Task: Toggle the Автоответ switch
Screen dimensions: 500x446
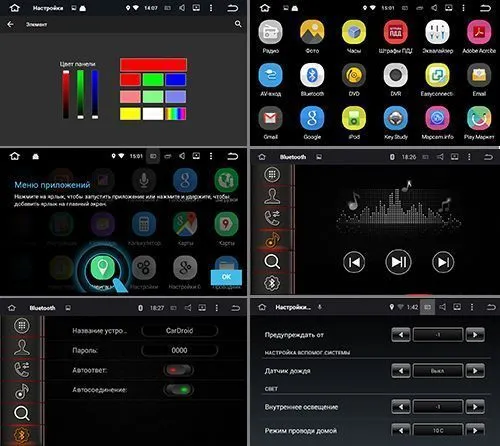Action: 179,370
